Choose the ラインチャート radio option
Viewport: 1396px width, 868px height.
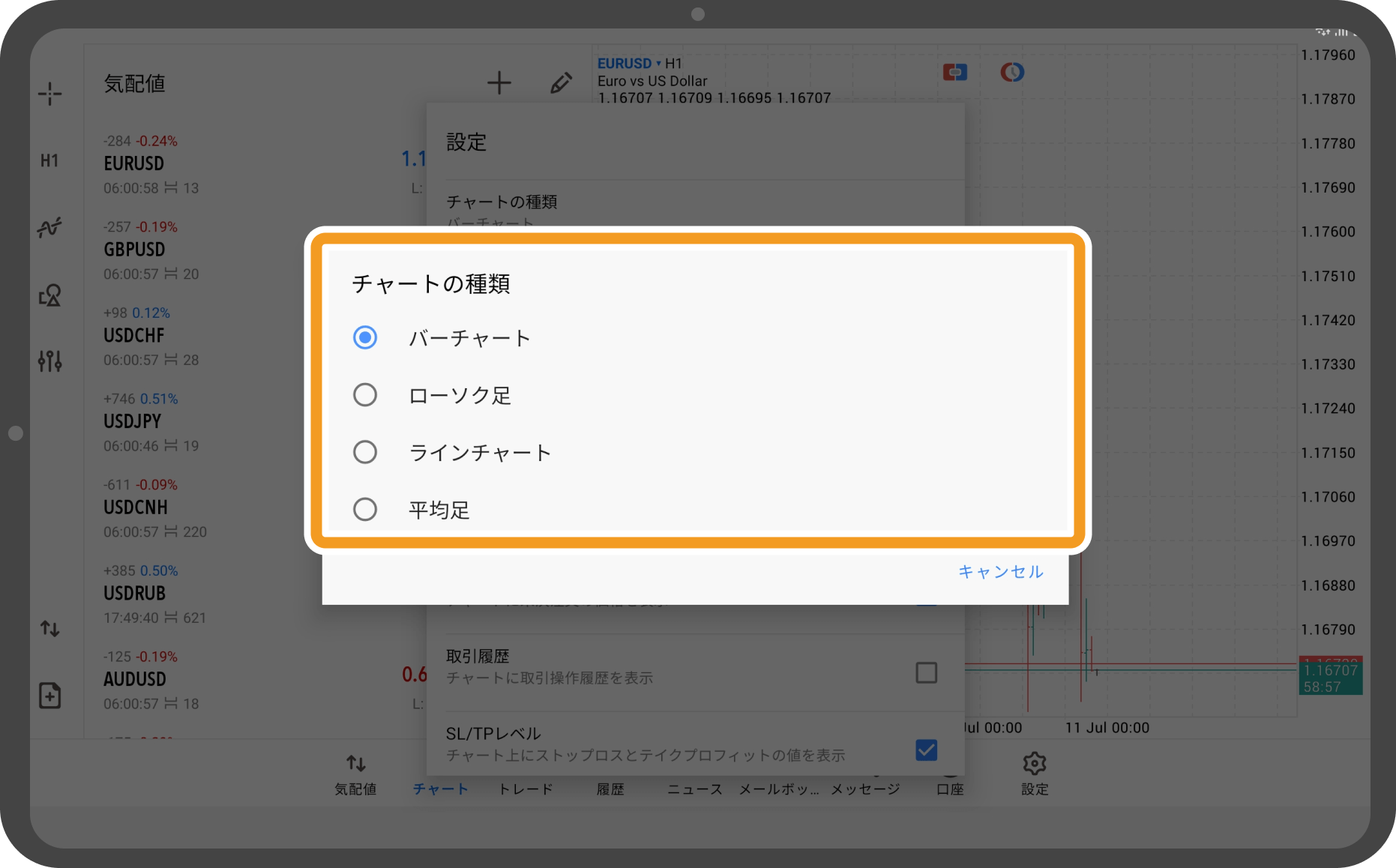(x=365, y=452)
